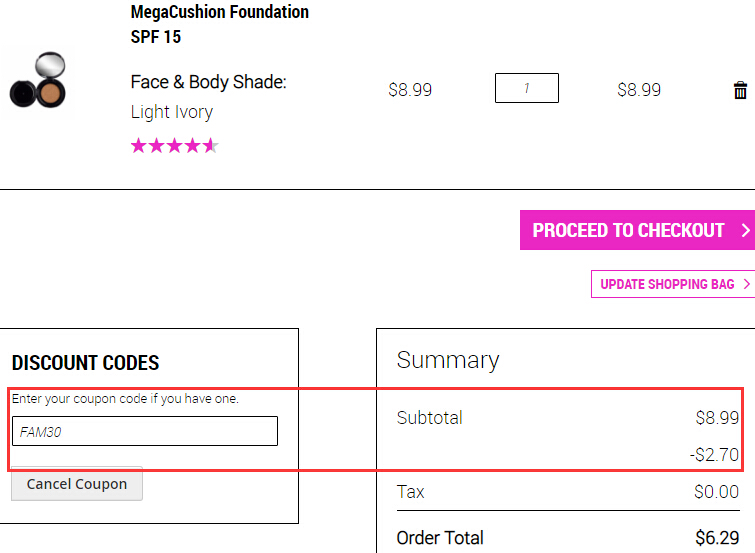Click the chevron on Update Shopping Bag

(747, 284)
